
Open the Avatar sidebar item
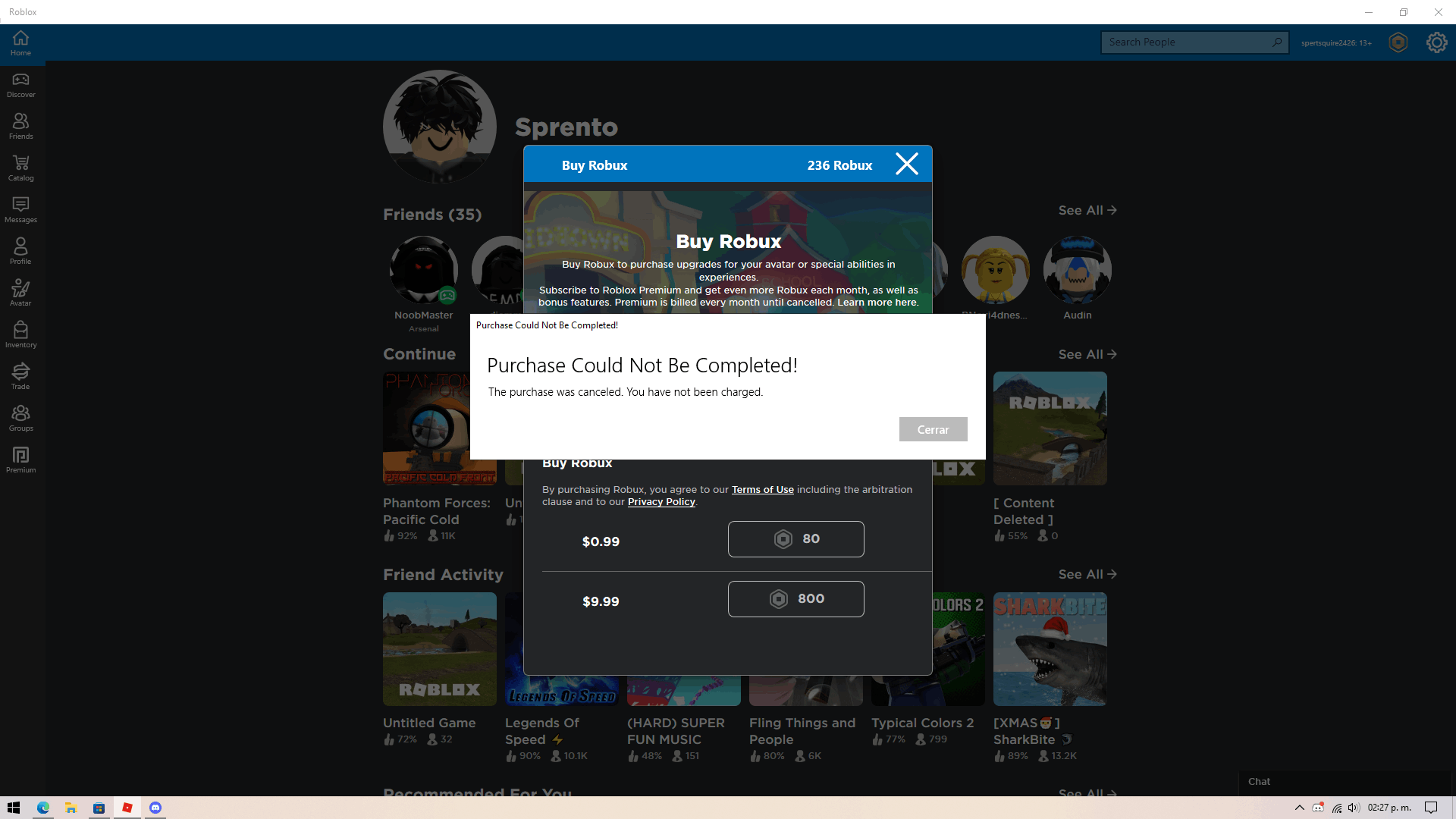20,293
